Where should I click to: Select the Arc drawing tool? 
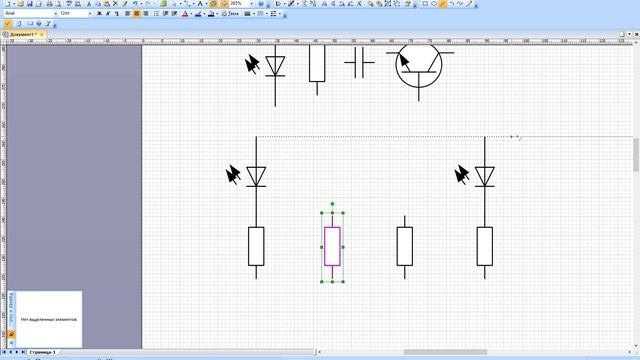pos(452,4)
